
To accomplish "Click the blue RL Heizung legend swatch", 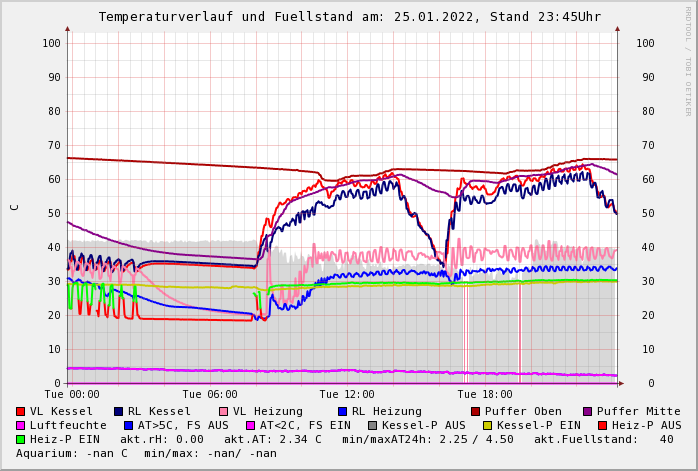I will [x=341, y=411].
